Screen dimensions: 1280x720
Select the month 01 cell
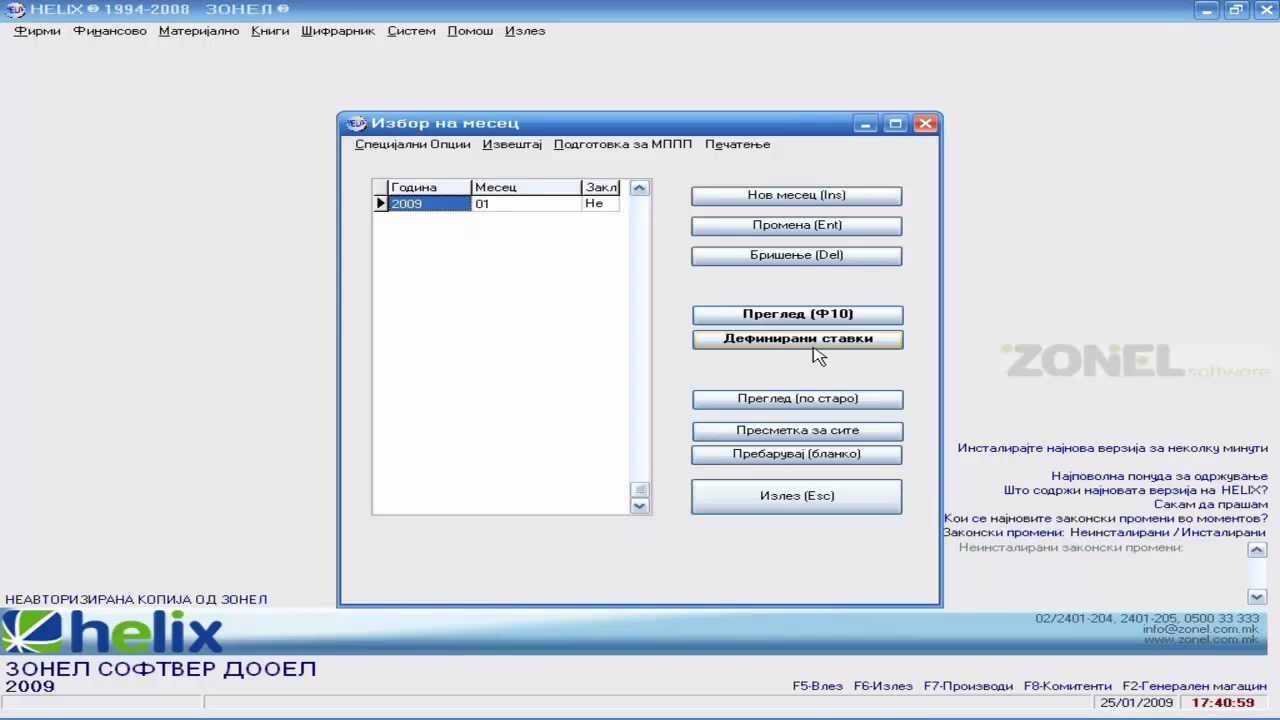click(526, 204)
